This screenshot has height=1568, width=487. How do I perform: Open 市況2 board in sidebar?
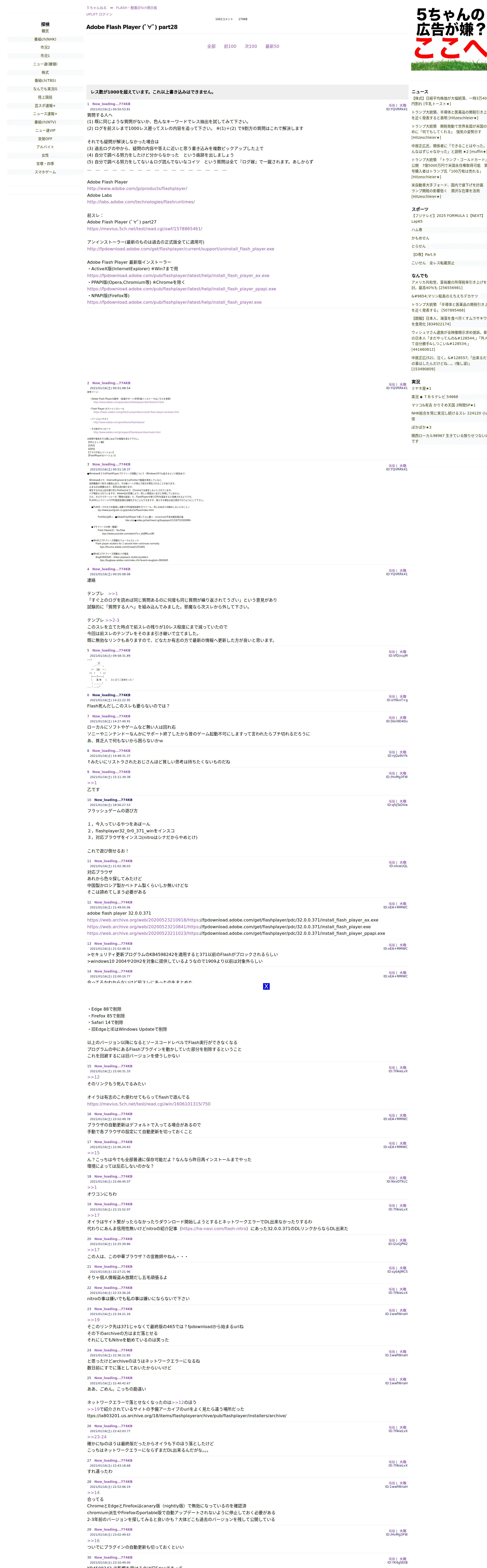45,48
